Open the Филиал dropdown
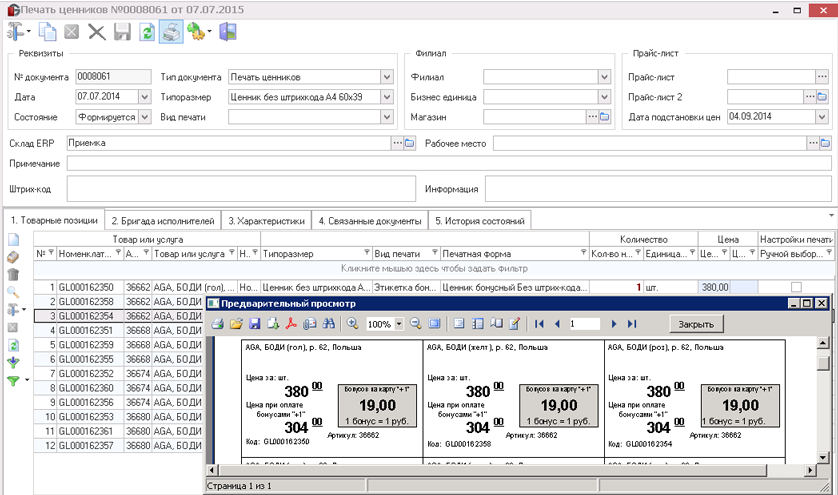838x495 pixels. pyautogui.click(x=604, y=77)
